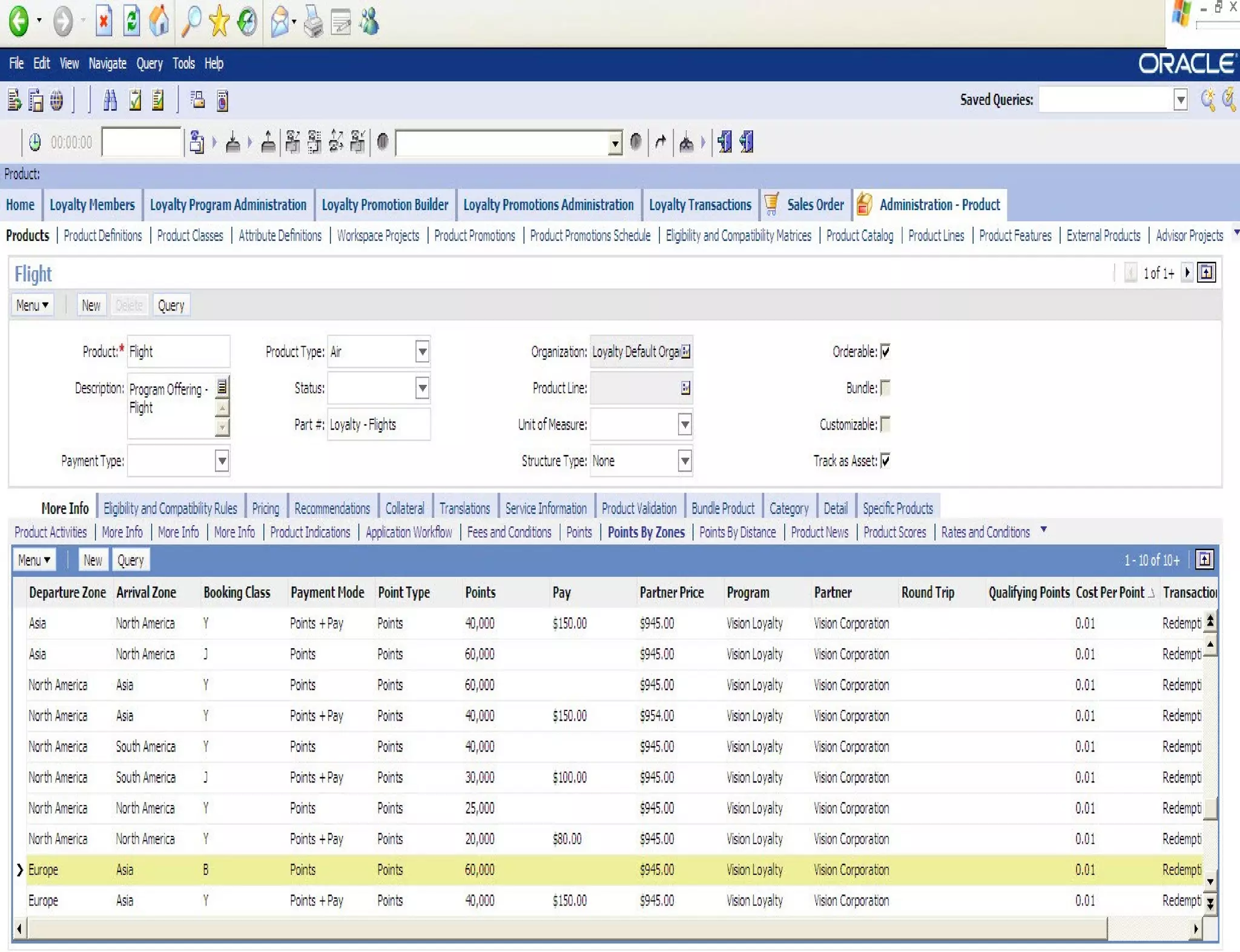1240x952 pixels.
Task: Open the Points By Zones Menu dropdown
Action: (34, 560)
